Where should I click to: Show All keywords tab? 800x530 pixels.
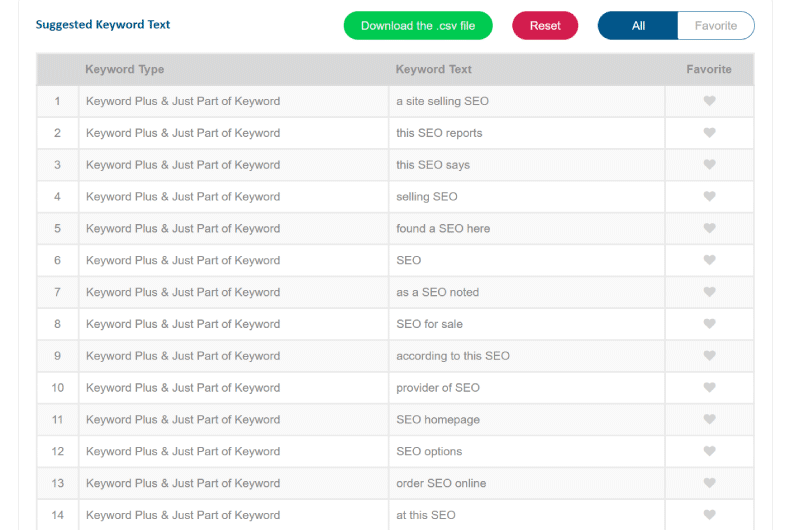pos(638,26)
